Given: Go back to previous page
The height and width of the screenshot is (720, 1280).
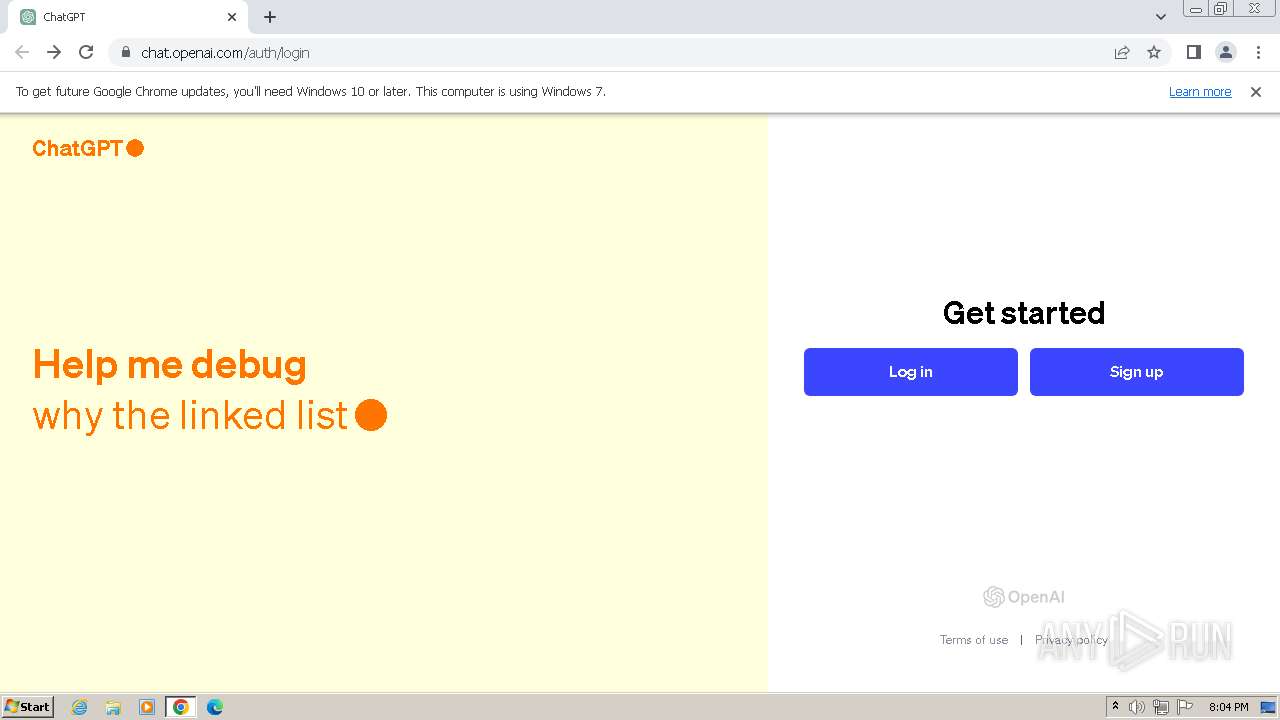Looking at the screenshot, I should (22, 53).
